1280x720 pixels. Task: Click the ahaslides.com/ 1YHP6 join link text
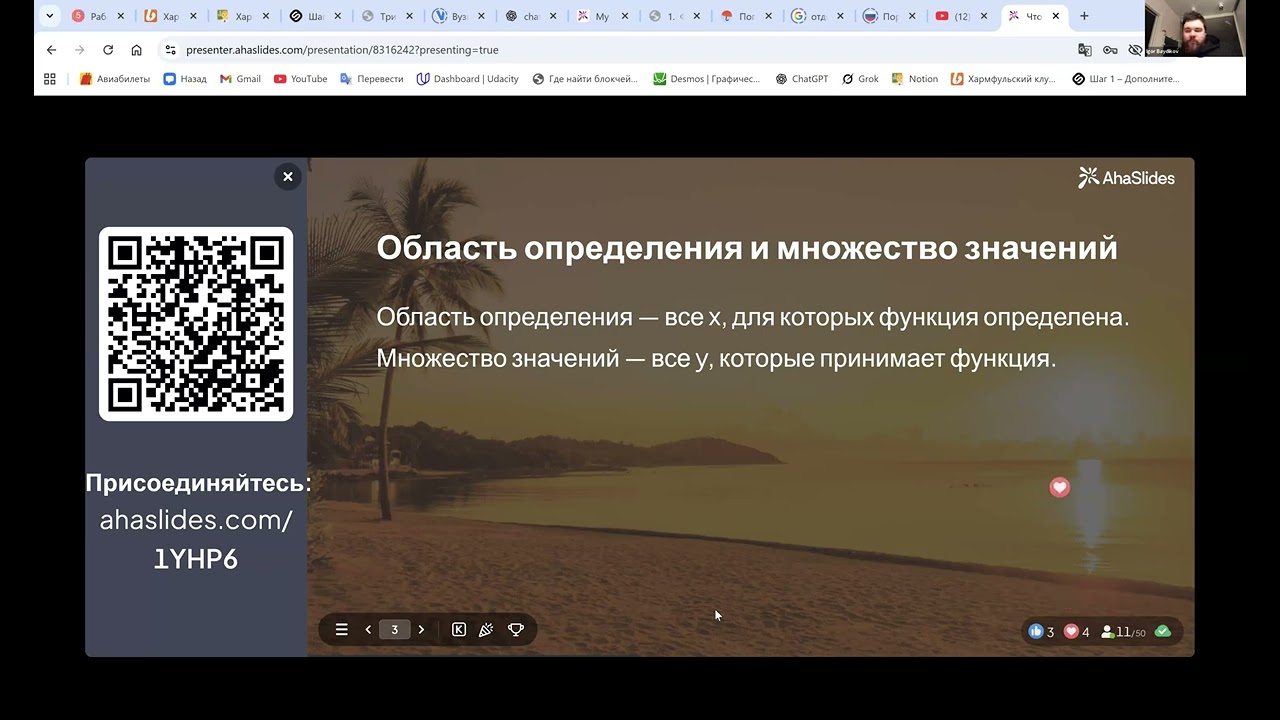[196, 540]
